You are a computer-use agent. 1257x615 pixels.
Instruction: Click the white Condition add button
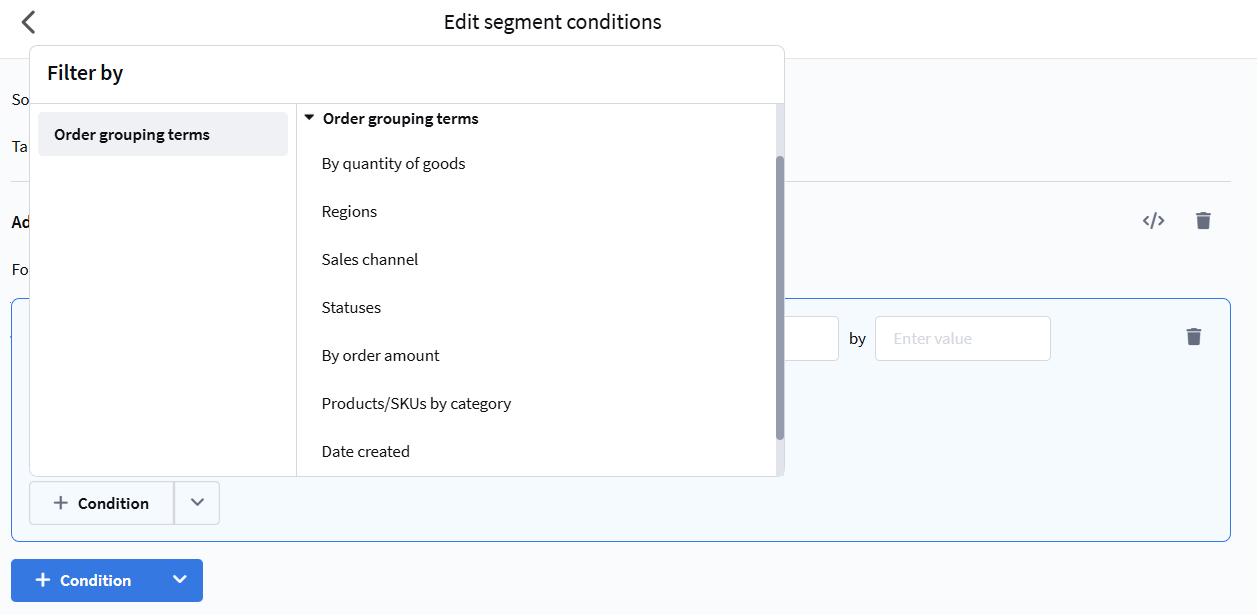point(101,503)
